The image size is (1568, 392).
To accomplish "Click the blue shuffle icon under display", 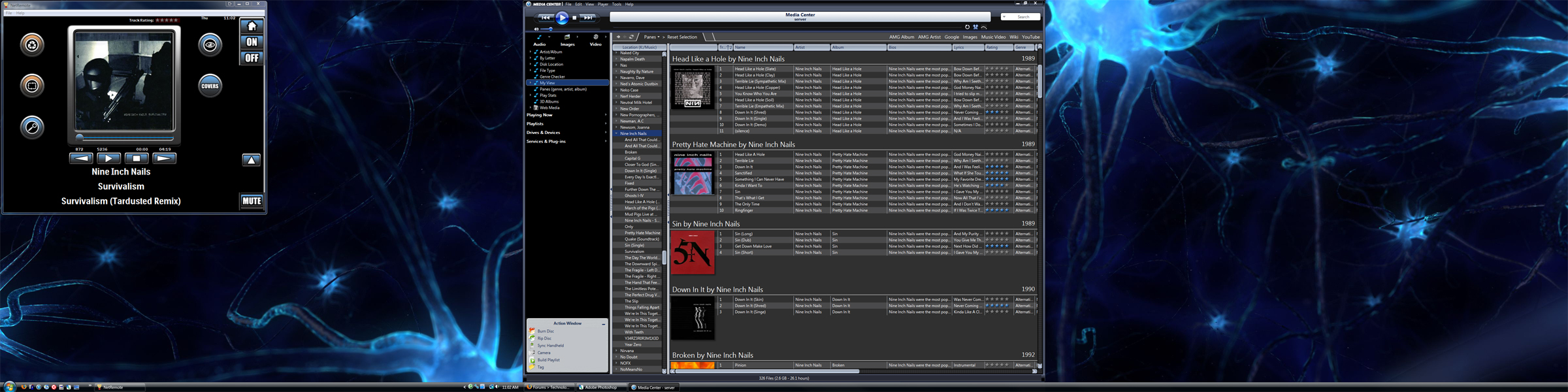I will click(975, 27).
